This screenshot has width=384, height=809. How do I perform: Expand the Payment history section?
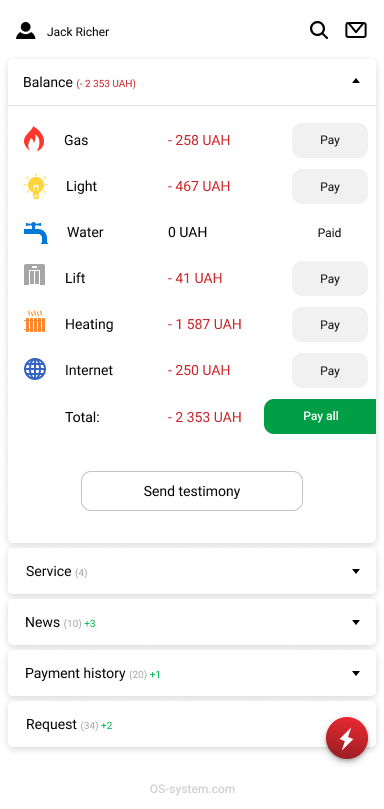pyautogui.click(x=192, y=673)
